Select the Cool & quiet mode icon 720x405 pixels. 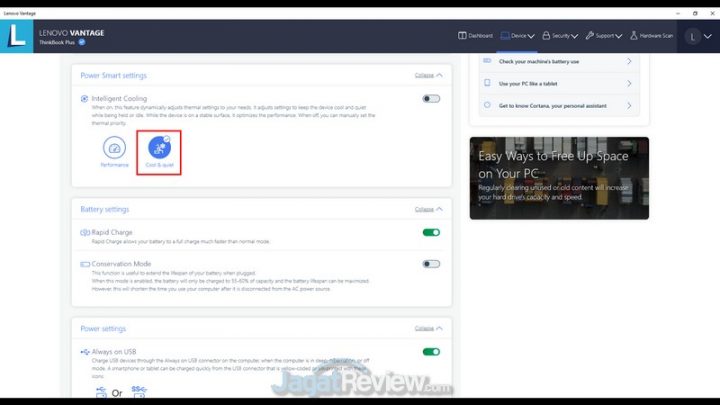coord(159,147)
